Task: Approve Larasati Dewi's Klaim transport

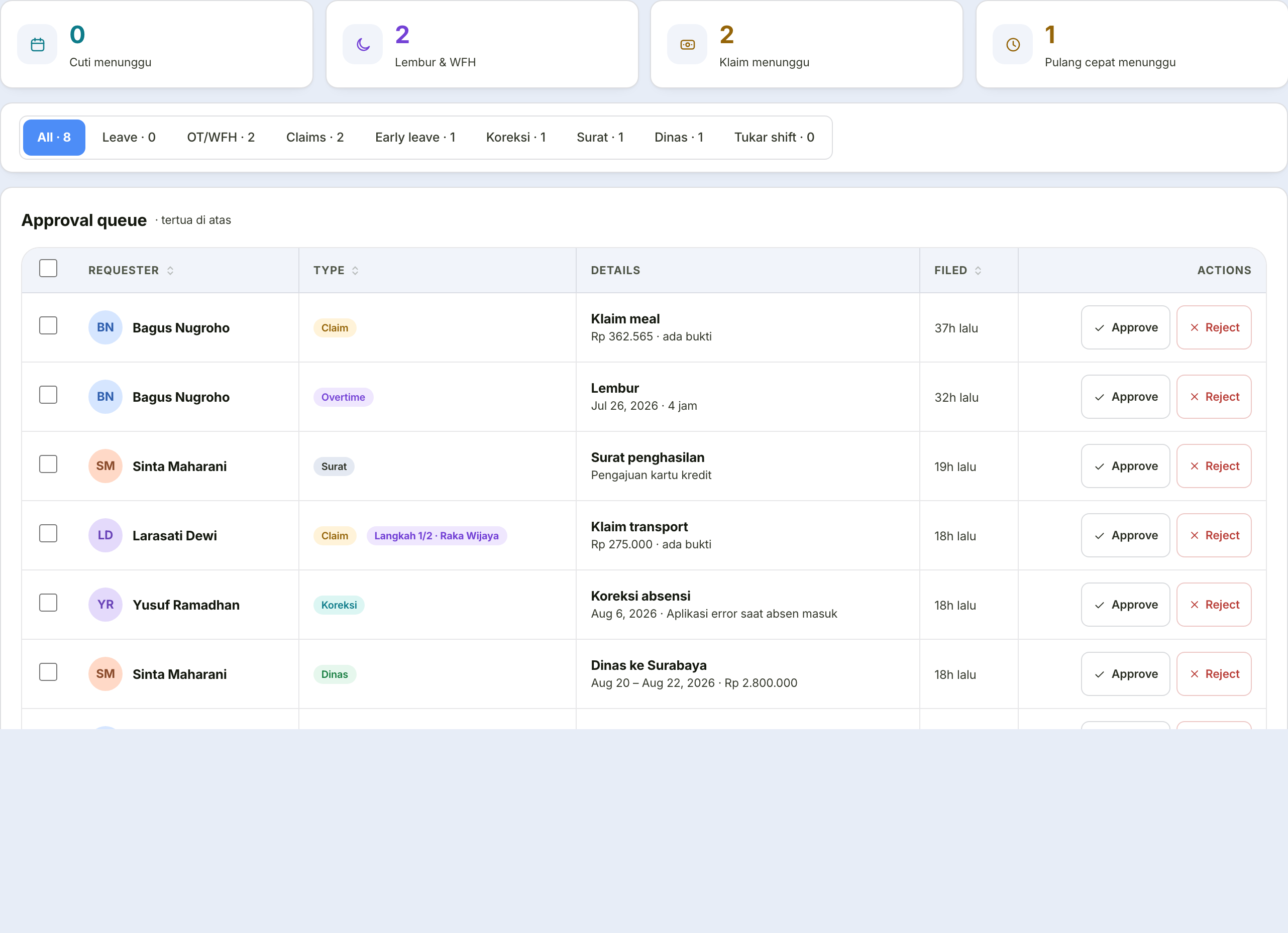Action: [1125, 535]
